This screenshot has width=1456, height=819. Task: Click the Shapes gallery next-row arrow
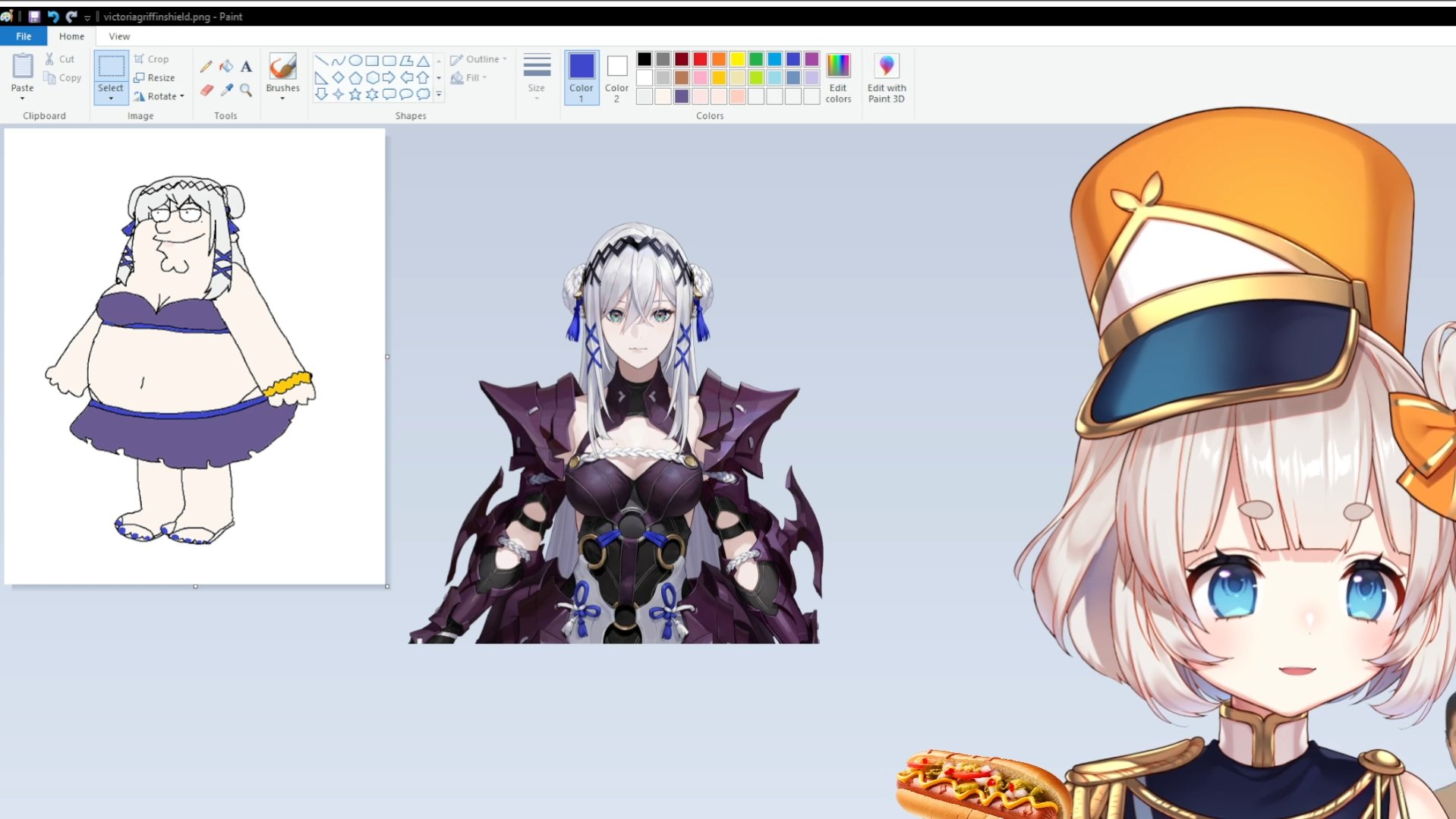tap(439, 77)
